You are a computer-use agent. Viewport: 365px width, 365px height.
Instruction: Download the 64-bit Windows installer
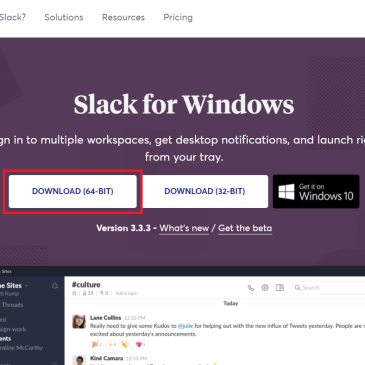click(x=73, y=191)
